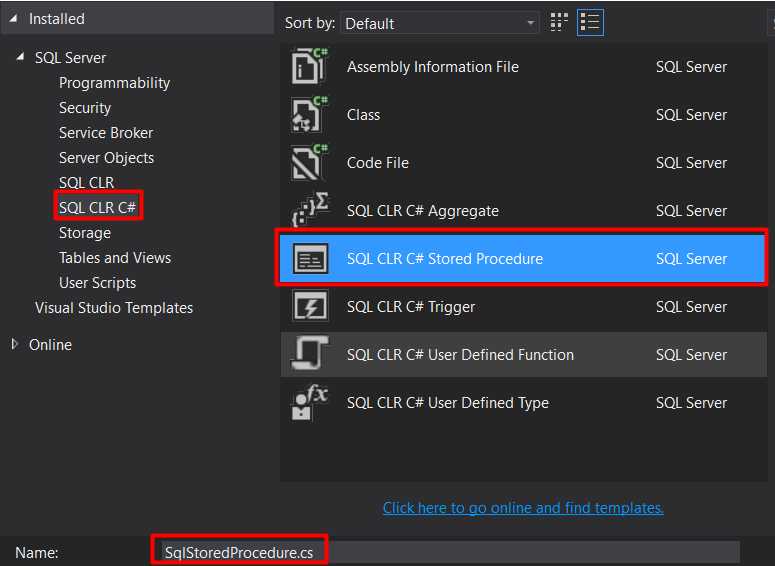The image size is (775, 566).
Task: Choose 'SQL CLR C# User Defined Function' name
Action: tap(460, 354)
